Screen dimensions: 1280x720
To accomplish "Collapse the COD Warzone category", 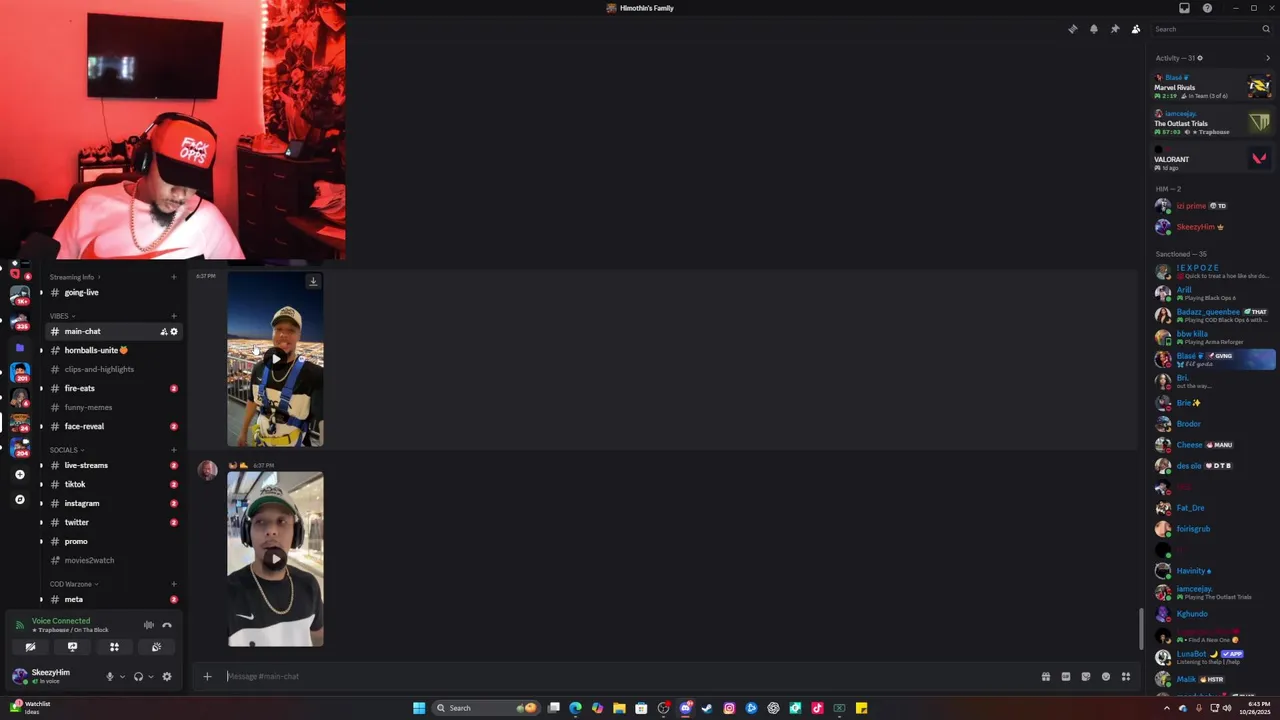I will (74, 584).
